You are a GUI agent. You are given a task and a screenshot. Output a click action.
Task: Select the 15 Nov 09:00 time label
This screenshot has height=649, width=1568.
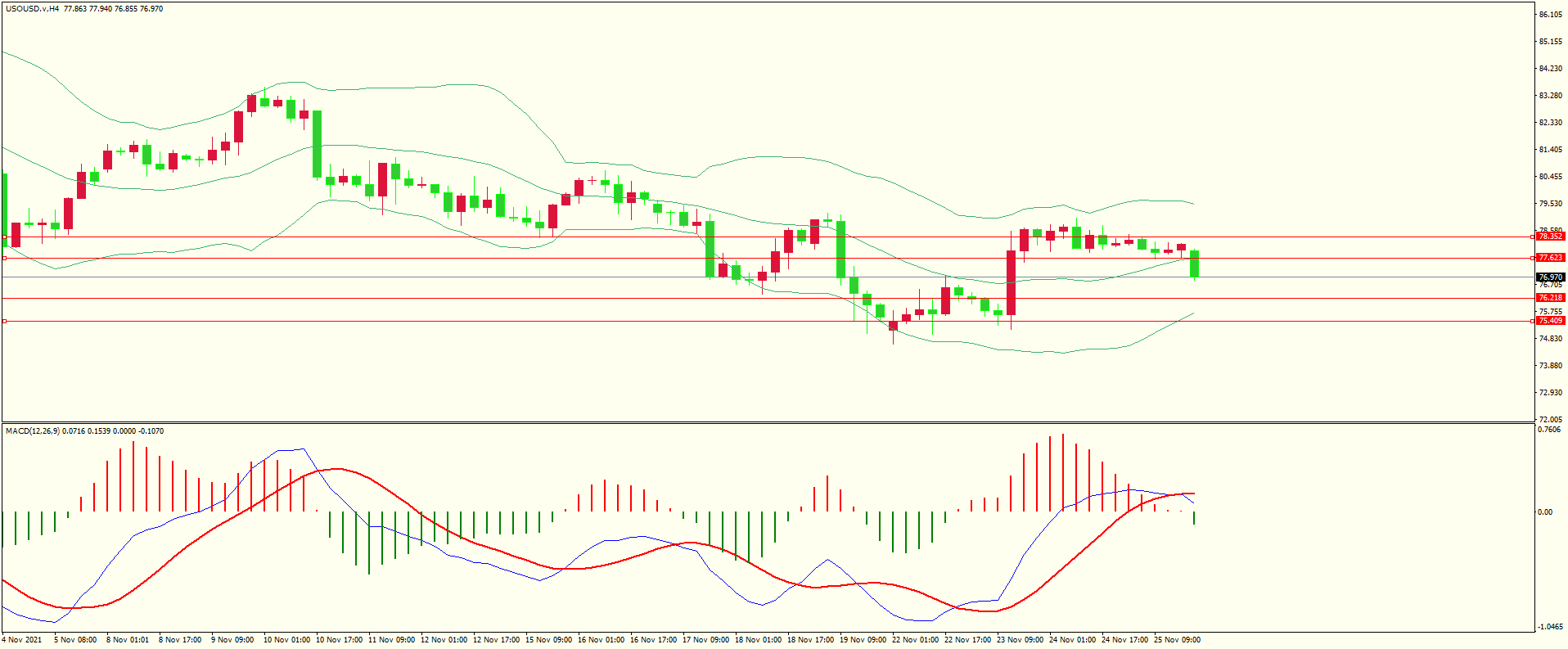548,640
